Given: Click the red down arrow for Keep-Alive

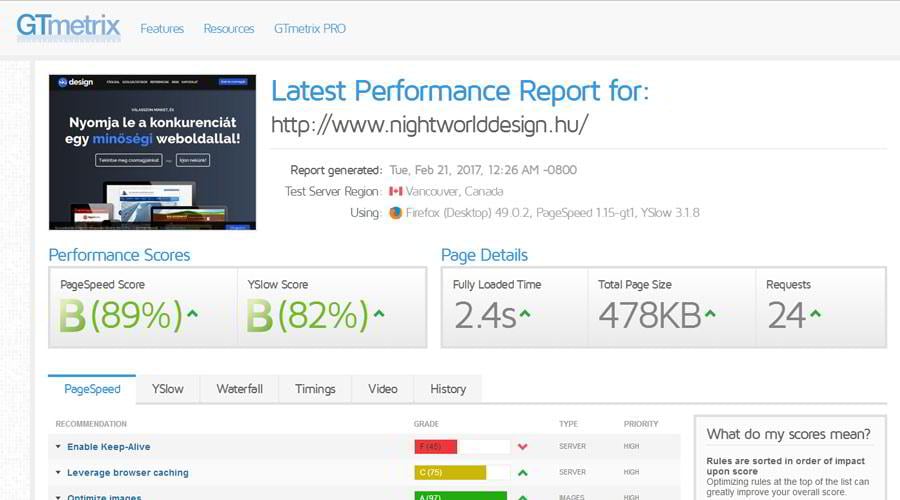Looking at the screenshot, I should pyautogui.click(x=522, y=447).
